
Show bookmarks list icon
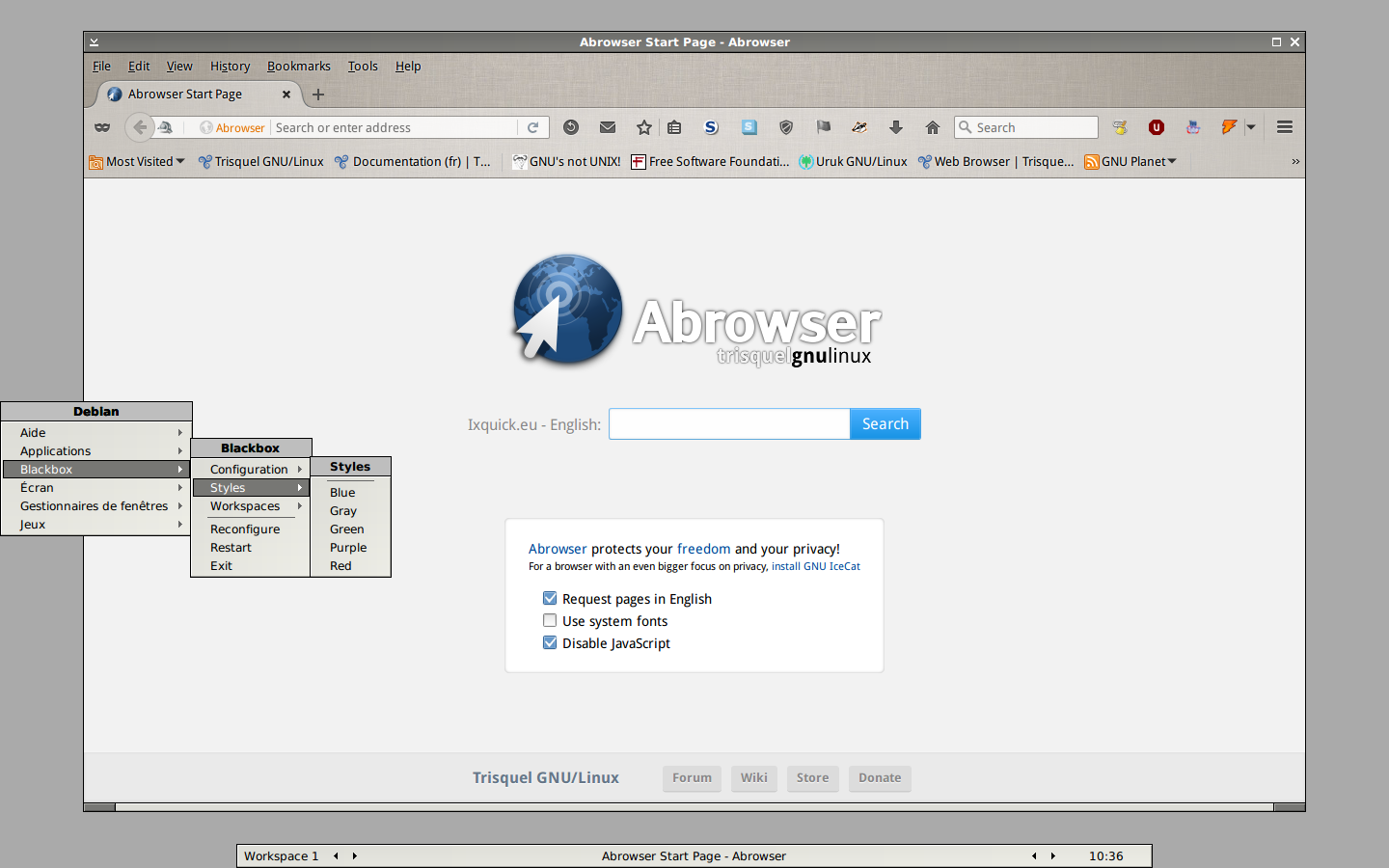(x=674, y=127)
